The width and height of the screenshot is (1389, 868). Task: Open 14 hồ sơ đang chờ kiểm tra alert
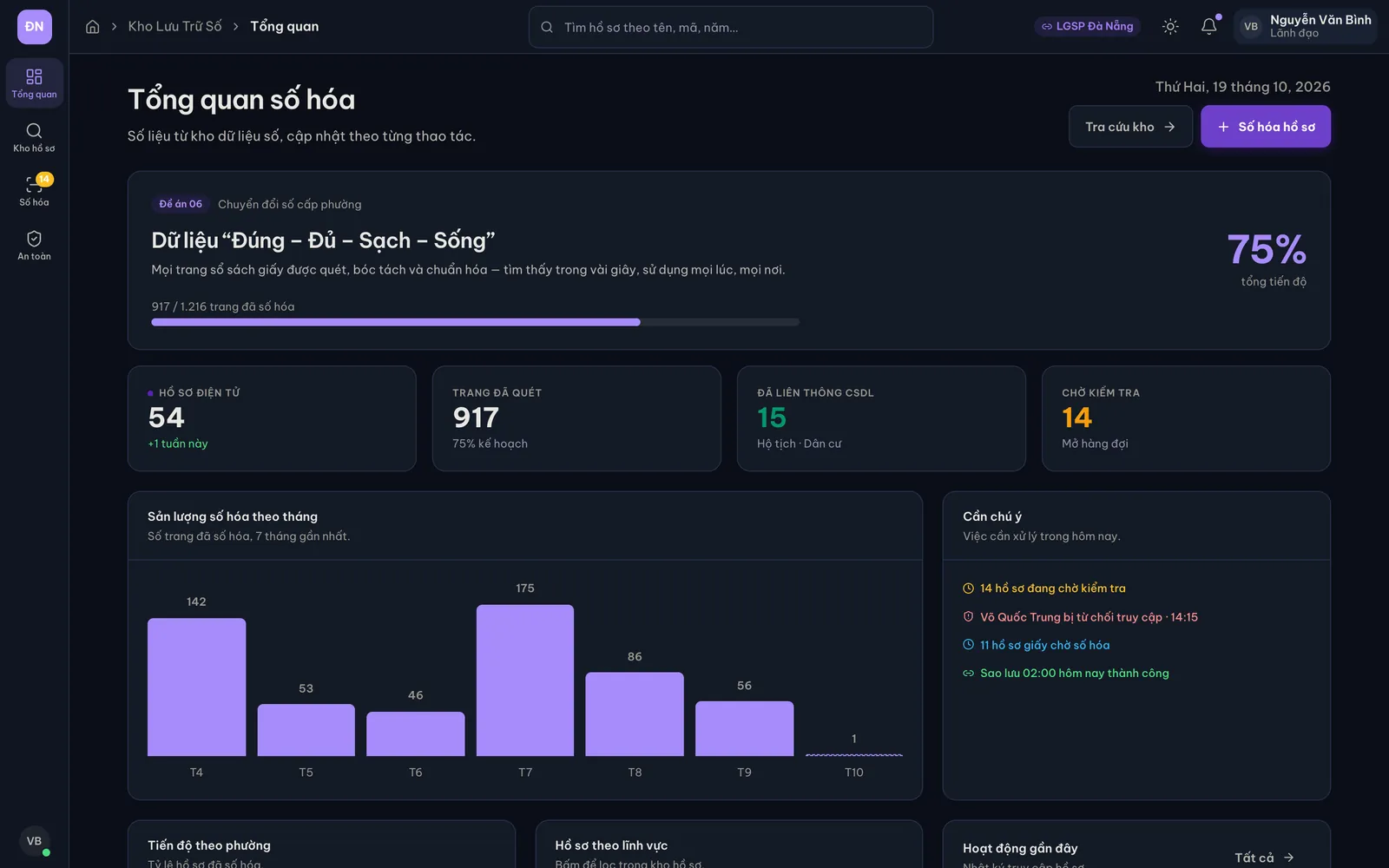pyautogui.click(x=1043, y=589)
